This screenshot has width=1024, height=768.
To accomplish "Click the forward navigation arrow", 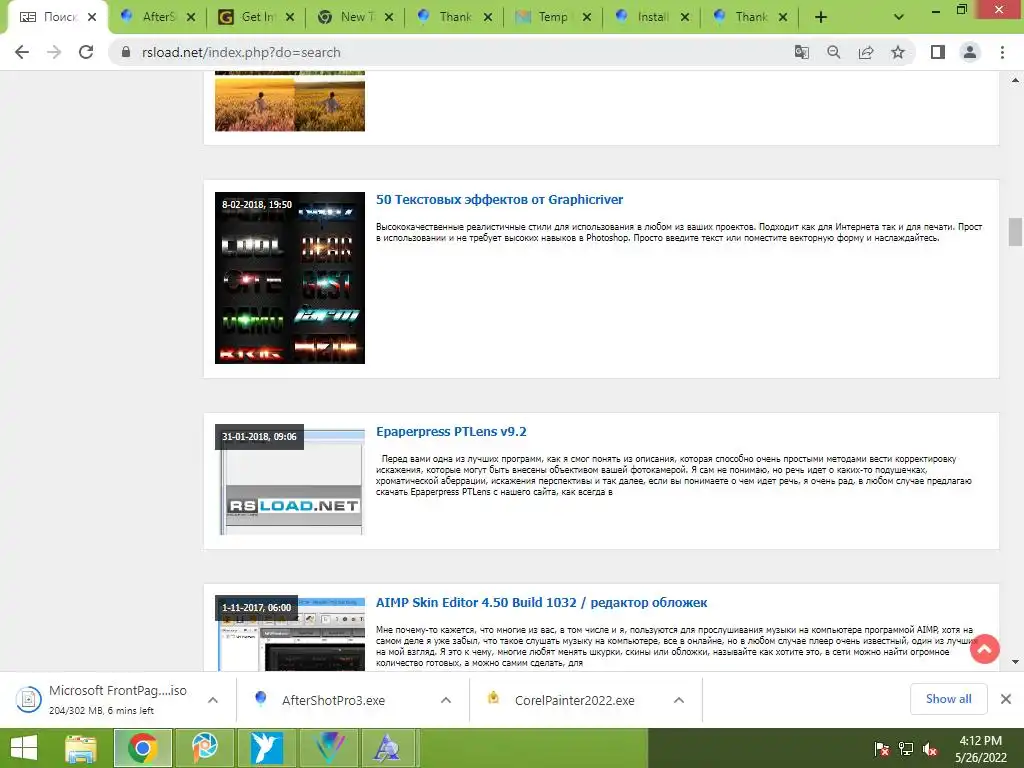I will pos(54,52).
